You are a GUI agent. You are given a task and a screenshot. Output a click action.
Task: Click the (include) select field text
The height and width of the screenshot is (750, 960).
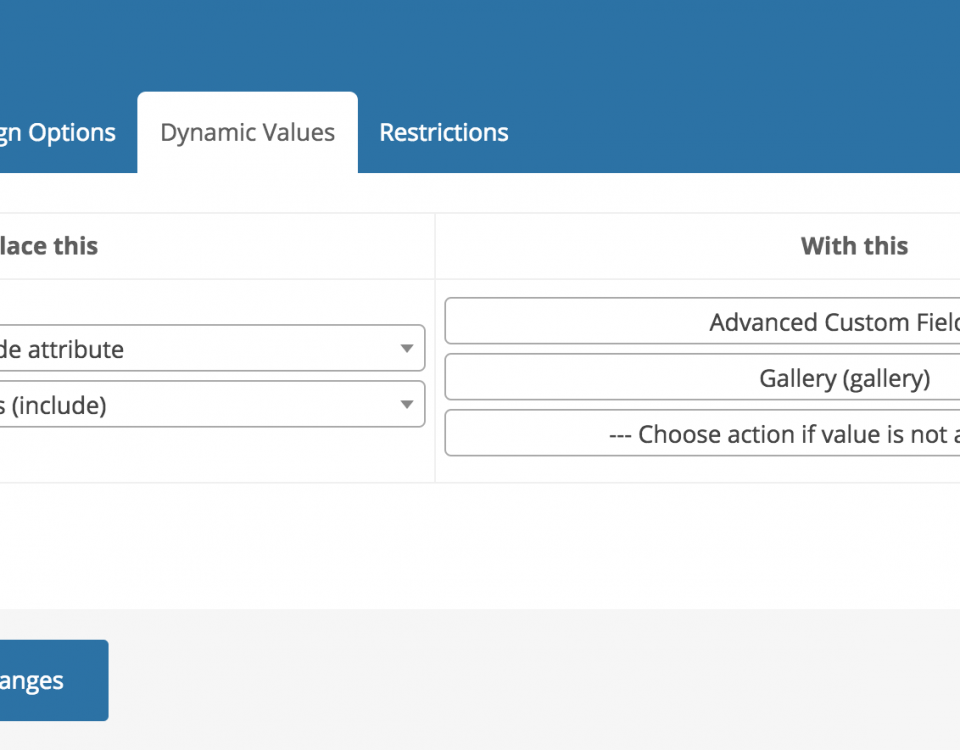coord(53,405)
